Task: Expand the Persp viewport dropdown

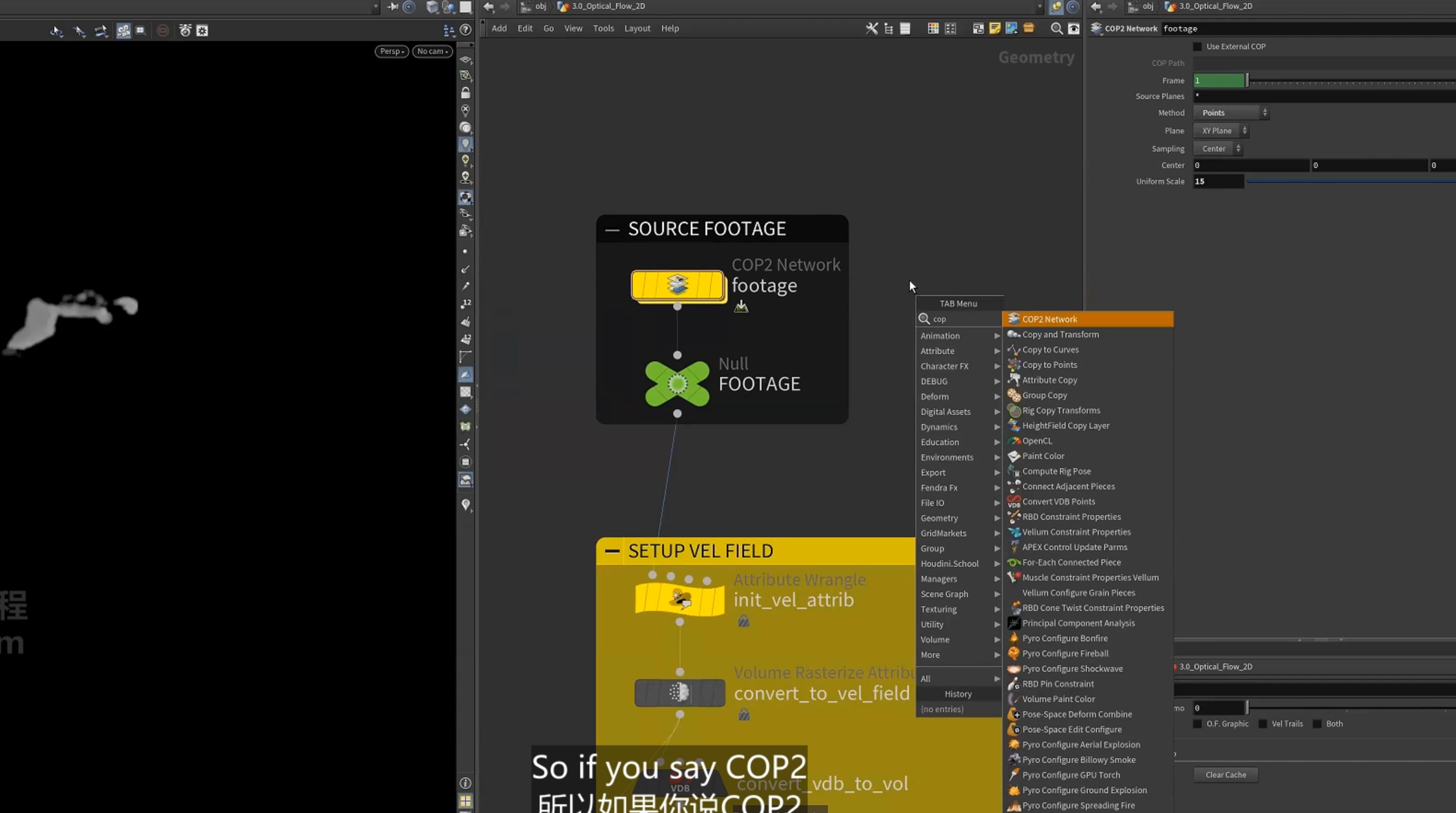Action: coord(392,52)
